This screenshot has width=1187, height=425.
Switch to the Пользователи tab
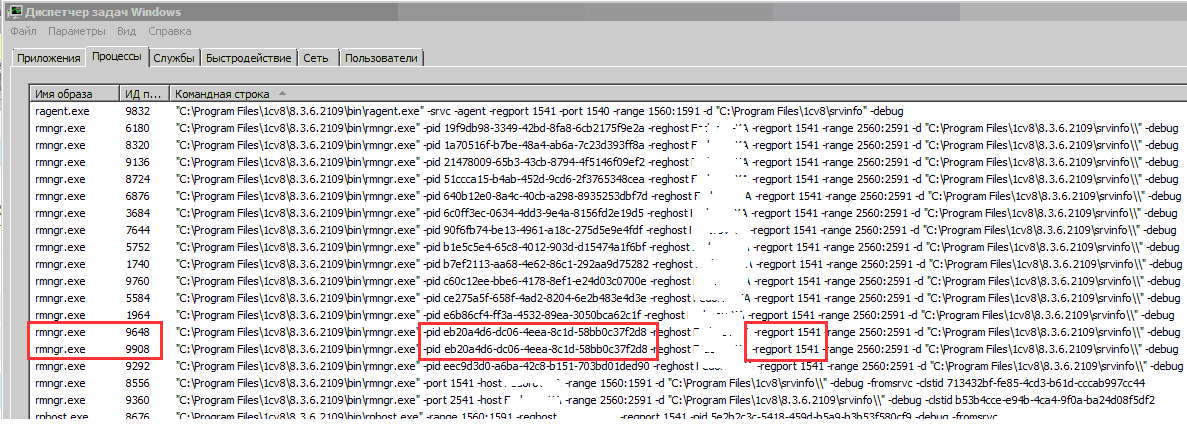click(x=381, y=58)
